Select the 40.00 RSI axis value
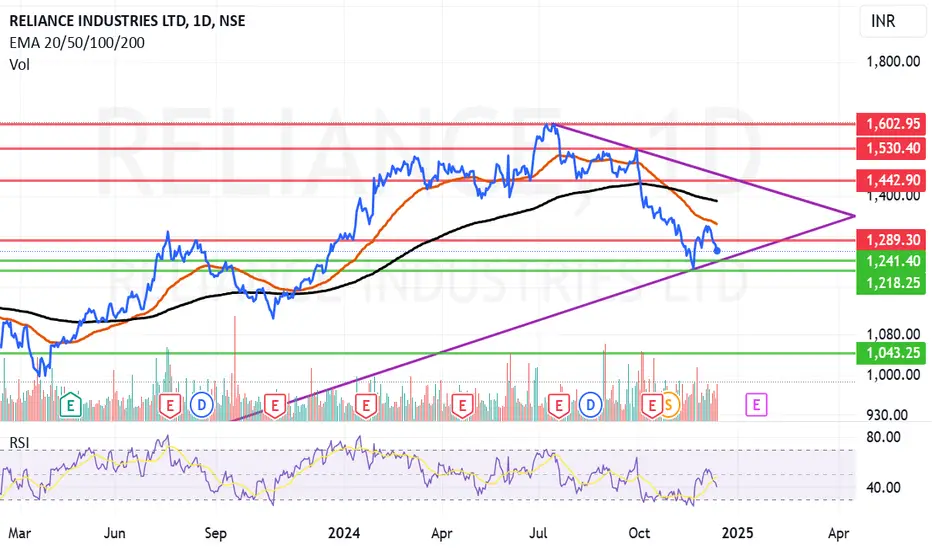The image size is (932, 550). [883, 488]
